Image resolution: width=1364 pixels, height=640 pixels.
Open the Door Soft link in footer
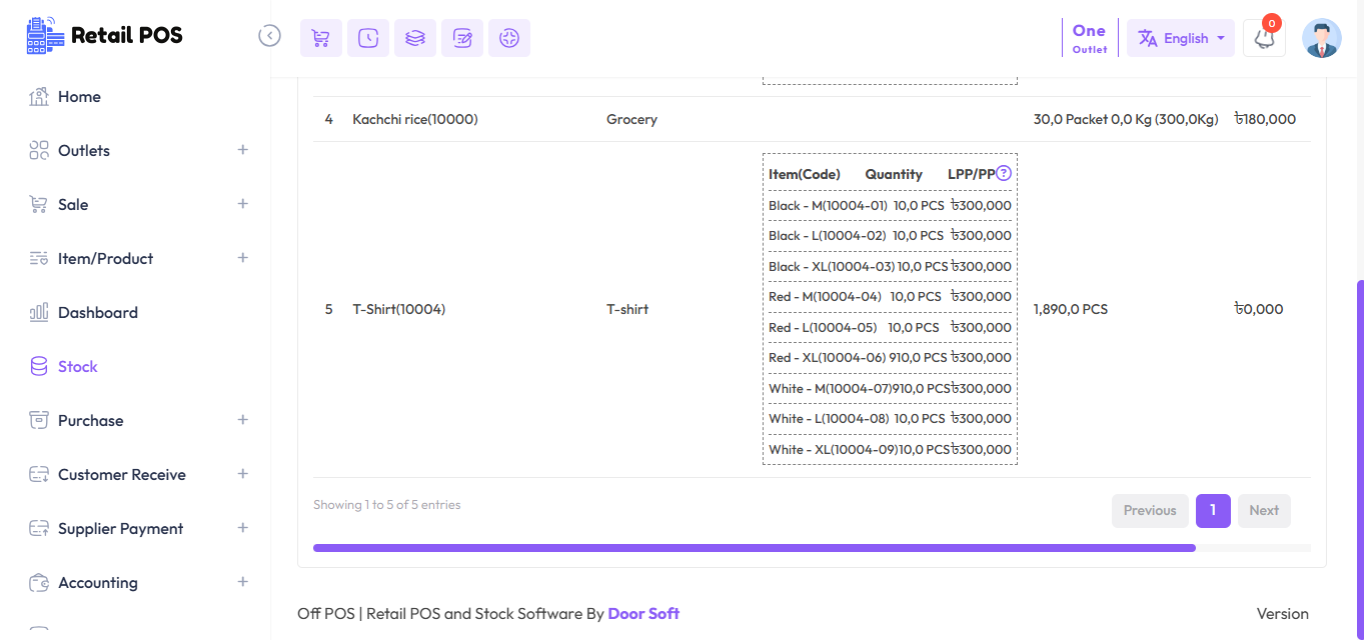point(643,613)
